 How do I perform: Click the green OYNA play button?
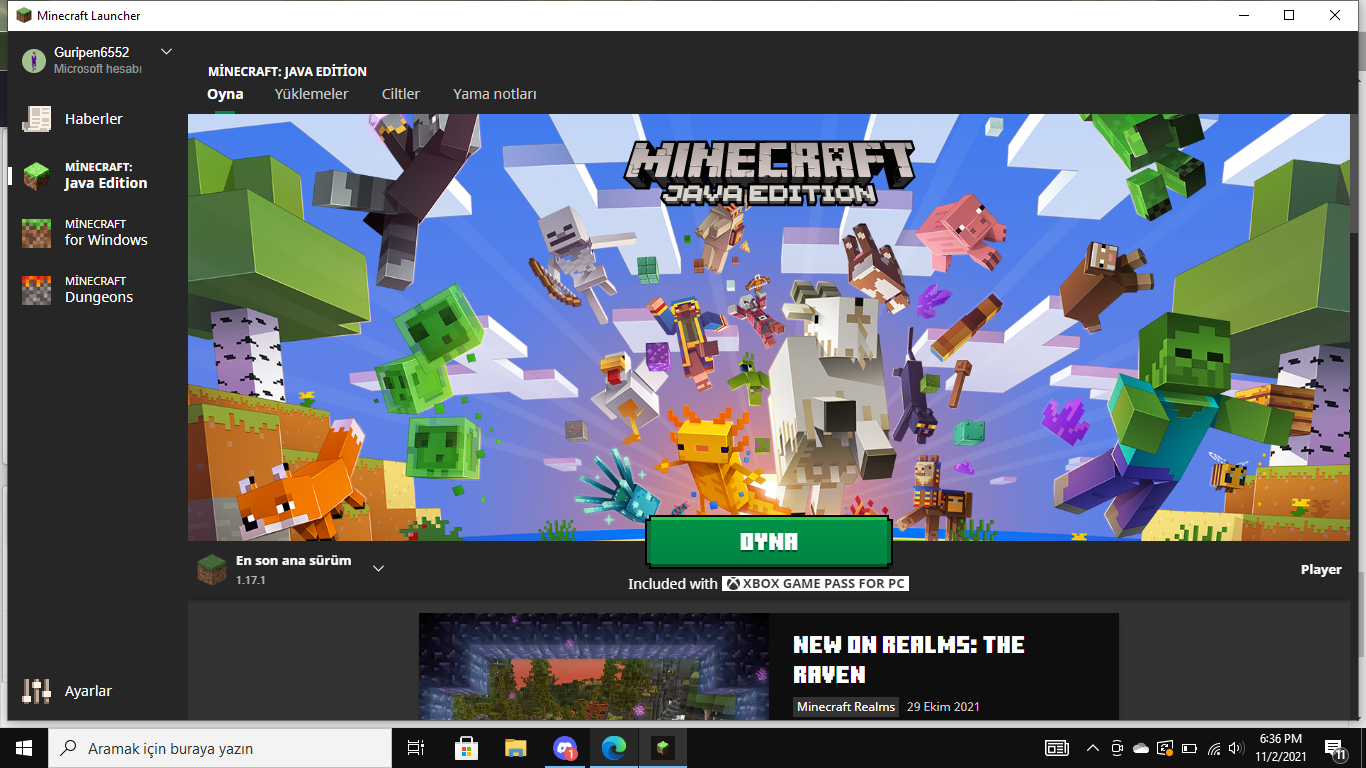click(769, 542)
